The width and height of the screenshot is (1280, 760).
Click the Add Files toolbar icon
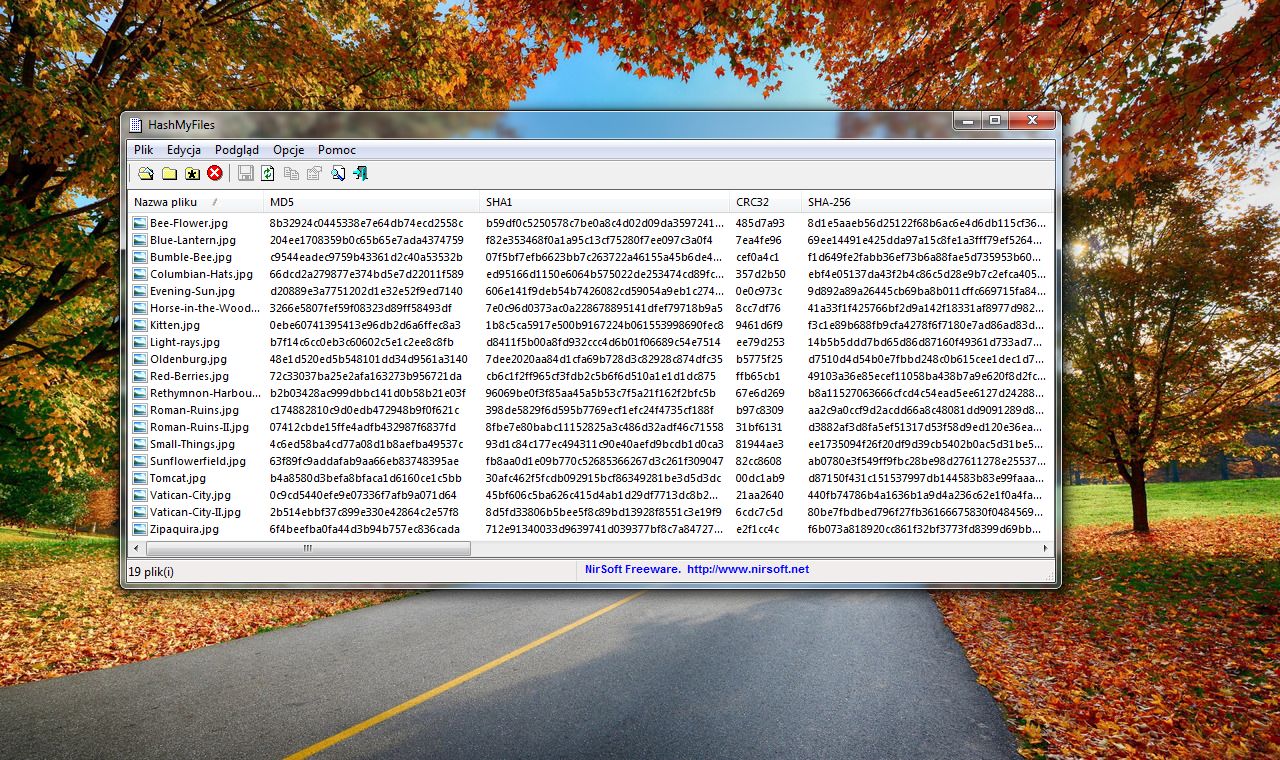click(146, 173)
